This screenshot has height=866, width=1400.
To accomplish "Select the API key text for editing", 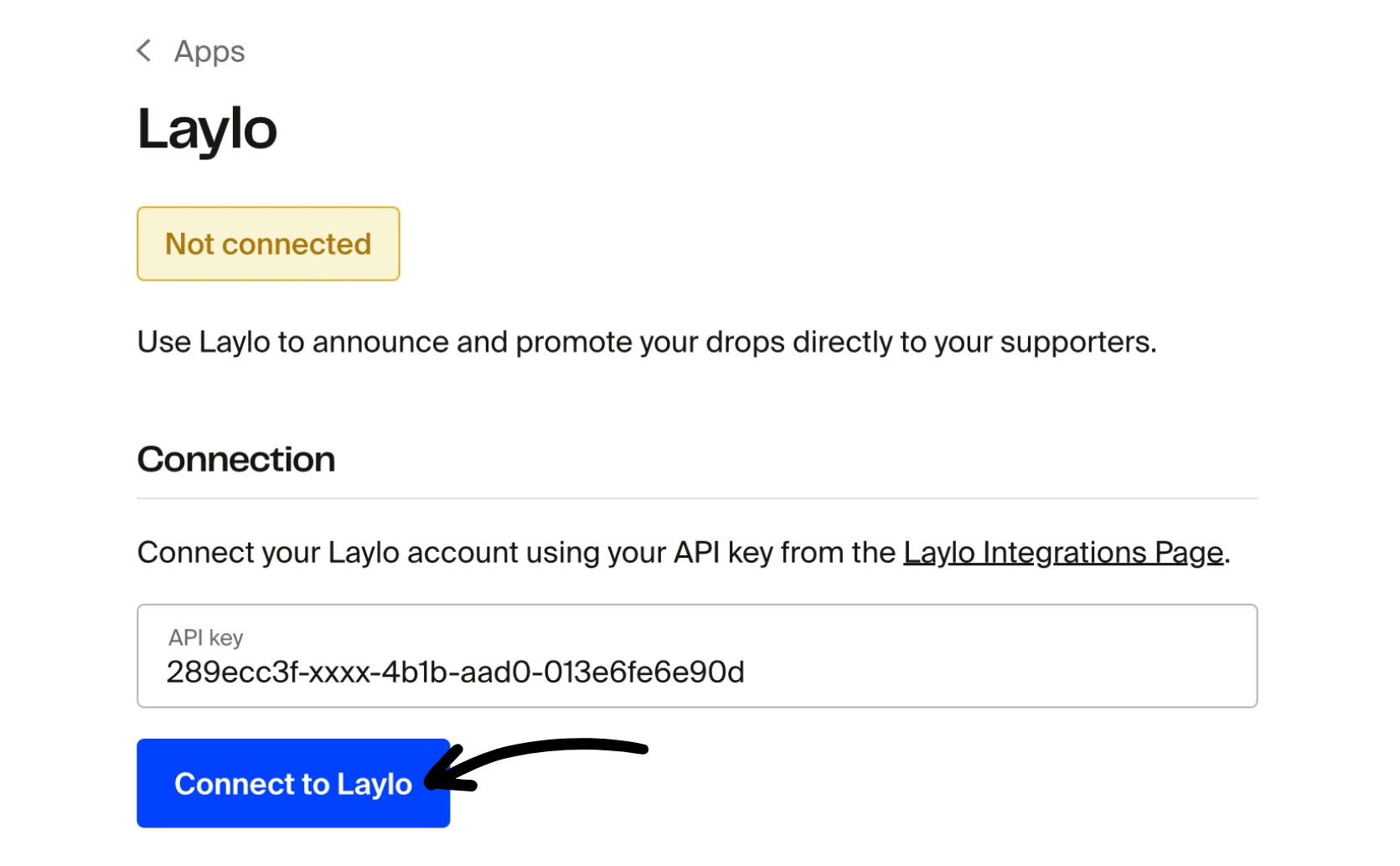I will click(x=455, y=672).
